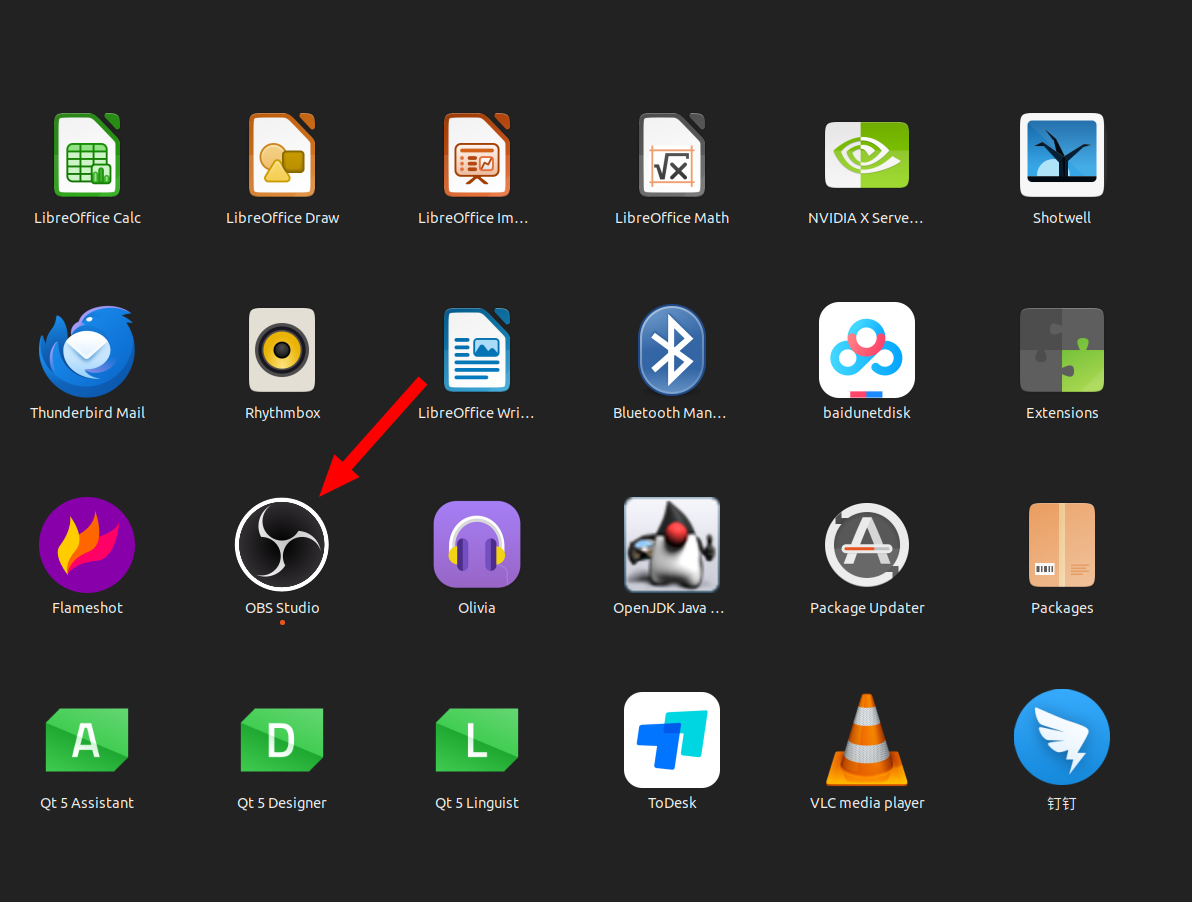Click the "Shotwell" label text
1192x902 pixels.
click(1062, 218)
